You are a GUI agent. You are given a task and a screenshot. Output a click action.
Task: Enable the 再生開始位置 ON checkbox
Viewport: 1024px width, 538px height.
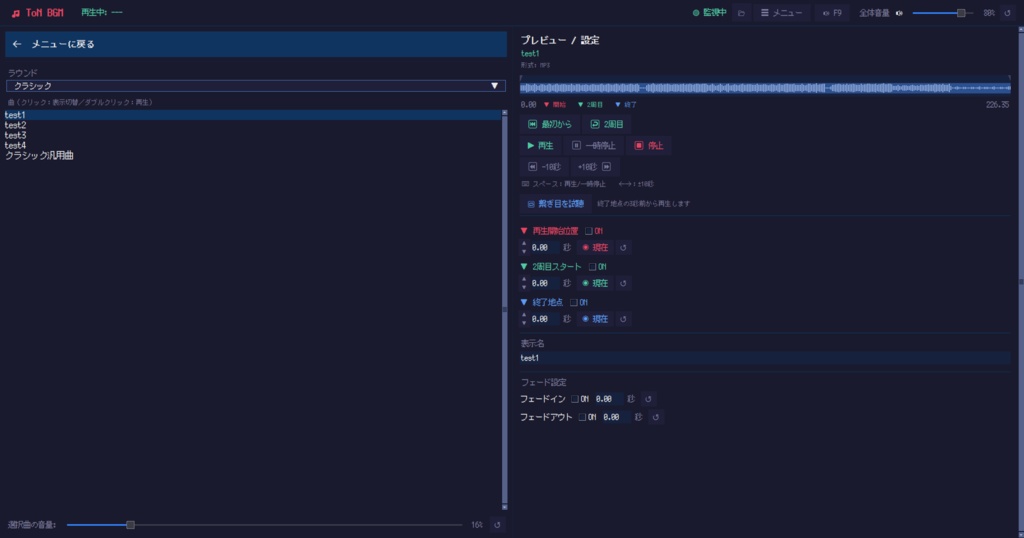coord(588,231)
